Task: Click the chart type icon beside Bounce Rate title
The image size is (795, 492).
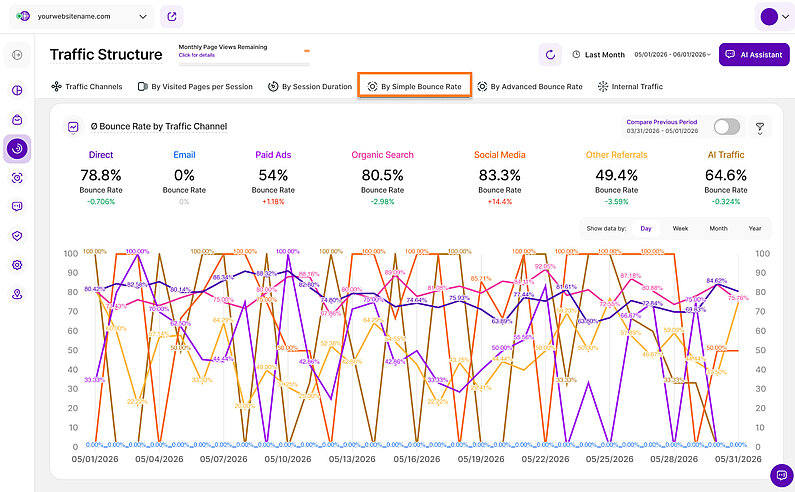Action: (73, 127)
